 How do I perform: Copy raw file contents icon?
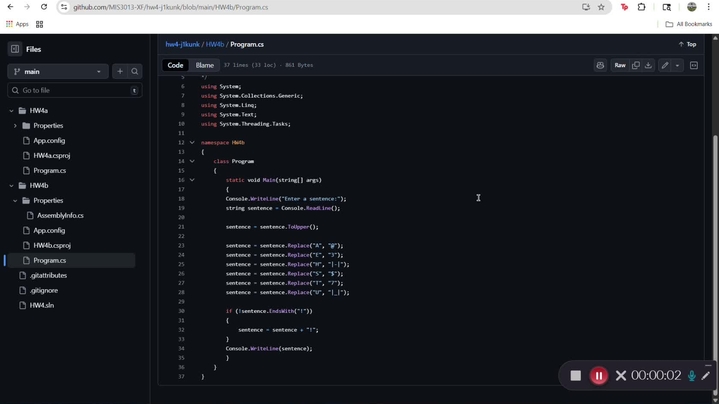(x=635, y=65)
